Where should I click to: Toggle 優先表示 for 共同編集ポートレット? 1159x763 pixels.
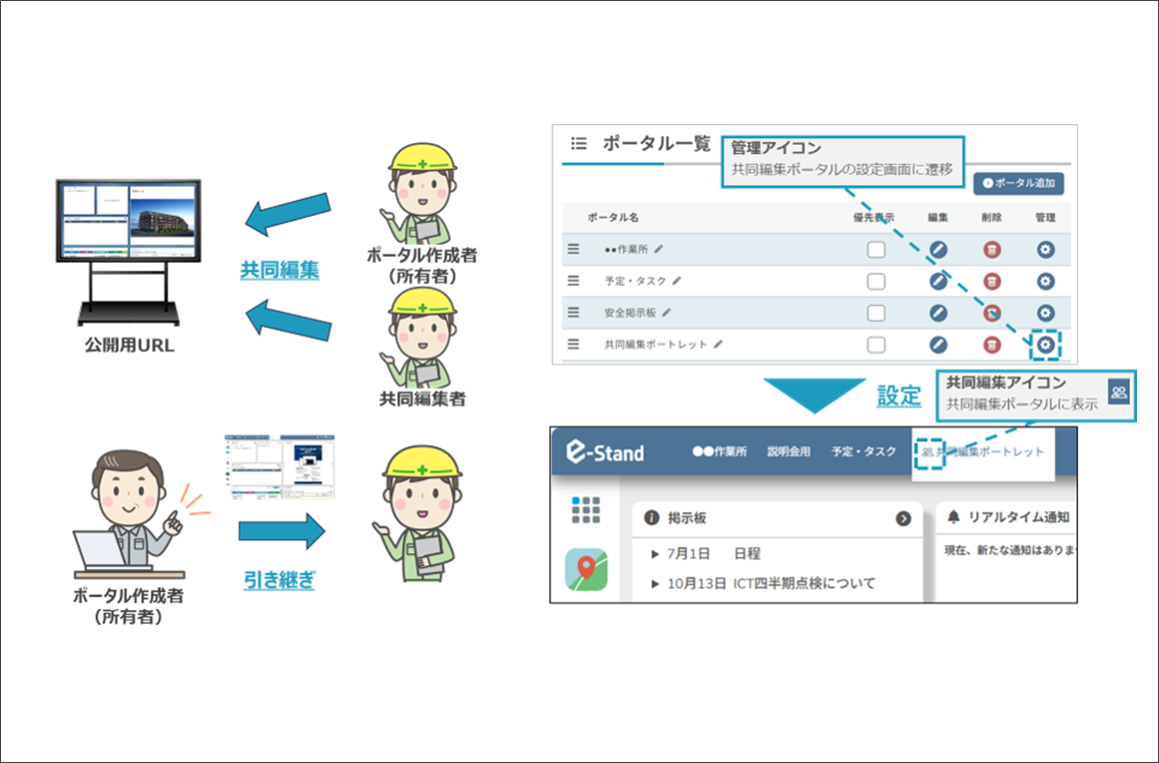click(x=877, y=345)
